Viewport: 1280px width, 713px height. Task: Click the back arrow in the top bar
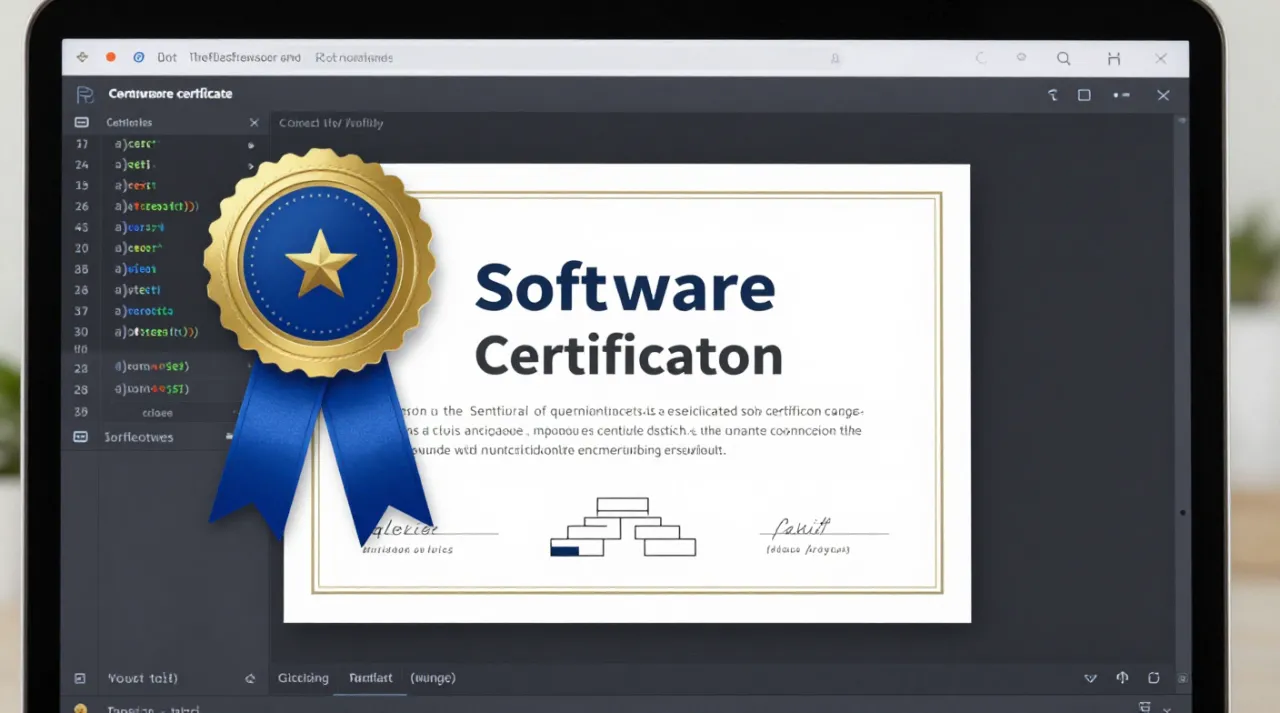click(82, 57)
